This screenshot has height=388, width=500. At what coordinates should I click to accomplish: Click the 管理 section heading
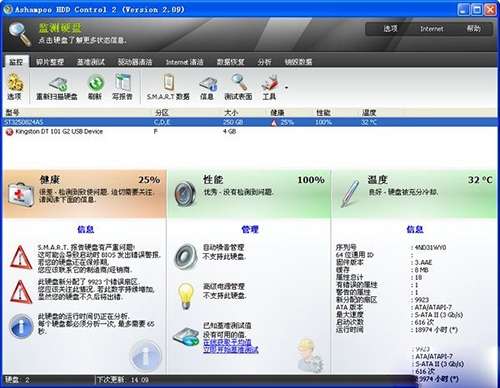tap(250, 229)
